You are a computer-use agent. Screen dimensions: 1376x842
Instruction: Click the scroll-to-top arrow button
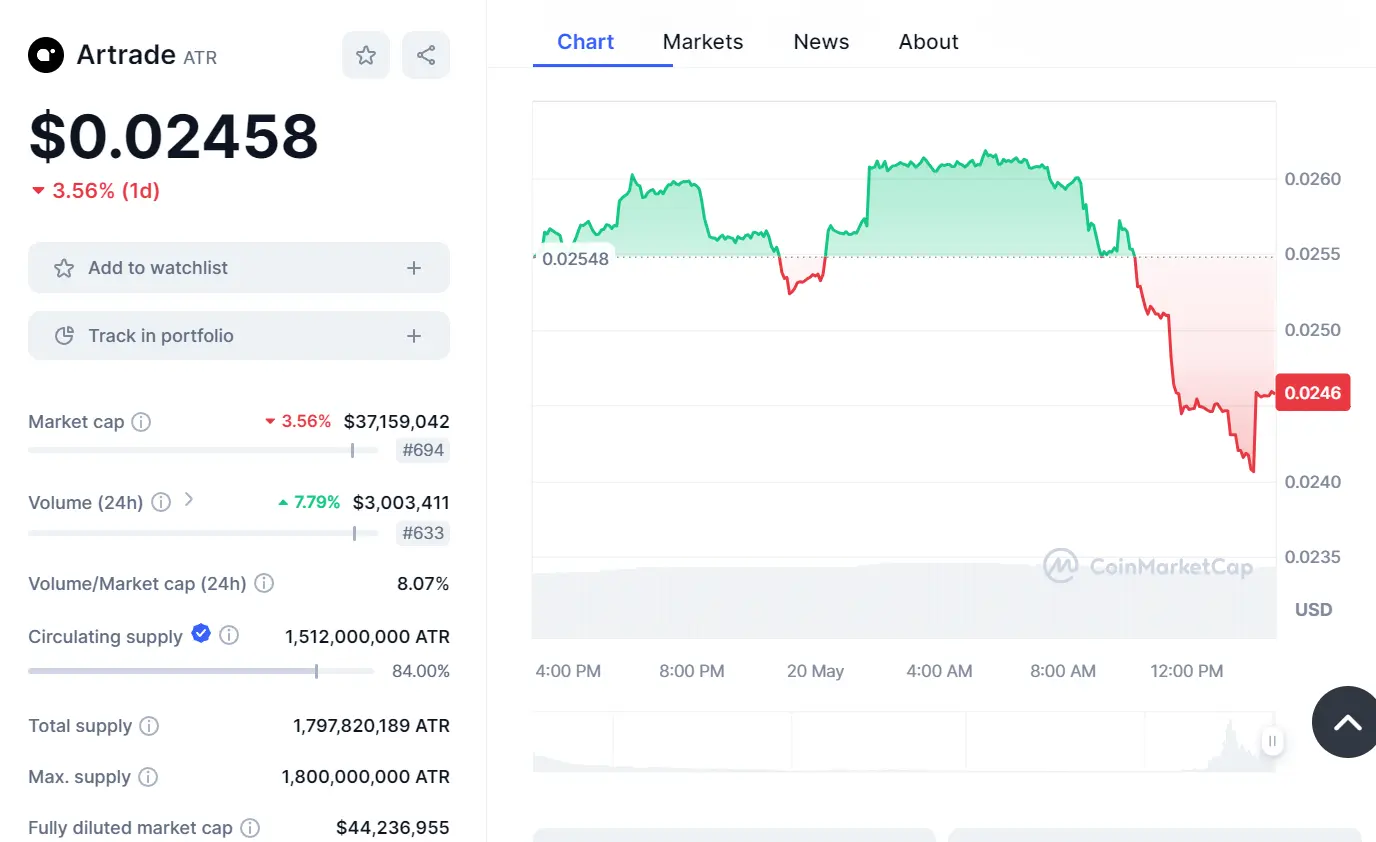[1348, 722]
